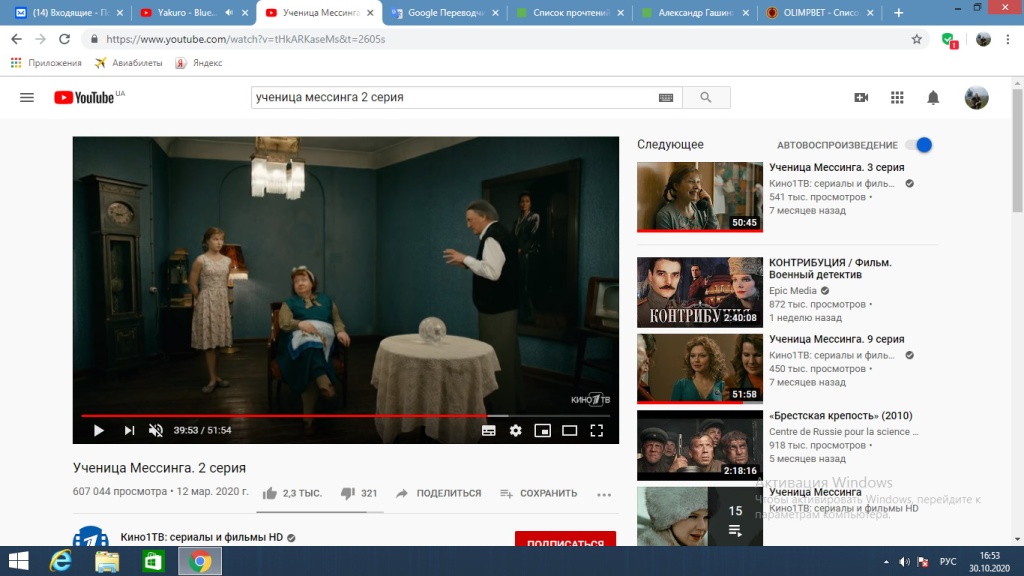This screenshot has height=576, width=1024.
Task: Open the system volume tray icon
Action: coord(904,562)
